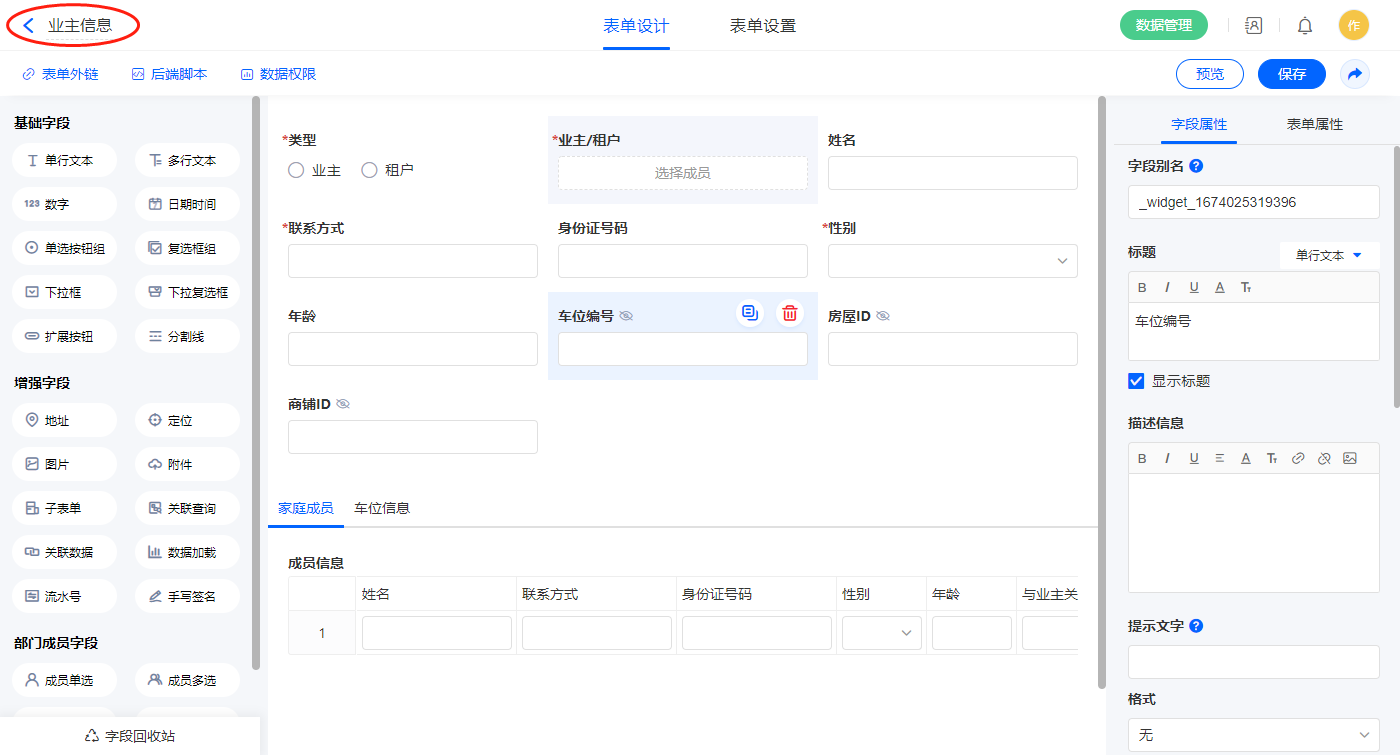Switch to the 车位信息 tab

(x=382, y=508)
